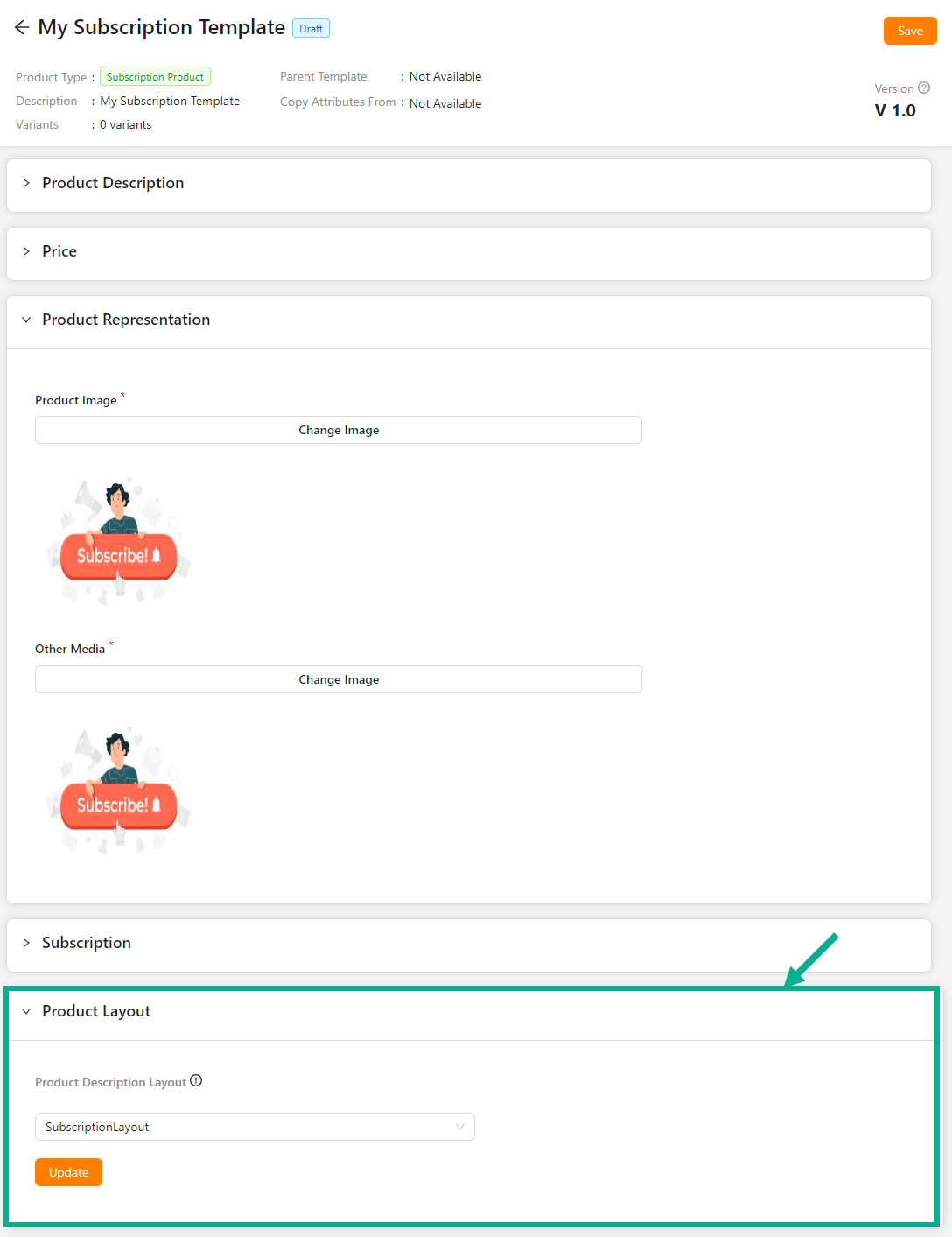952x1237 pixels.
Task: Click the Product Description header title
Action: click(x=113, y=183)
